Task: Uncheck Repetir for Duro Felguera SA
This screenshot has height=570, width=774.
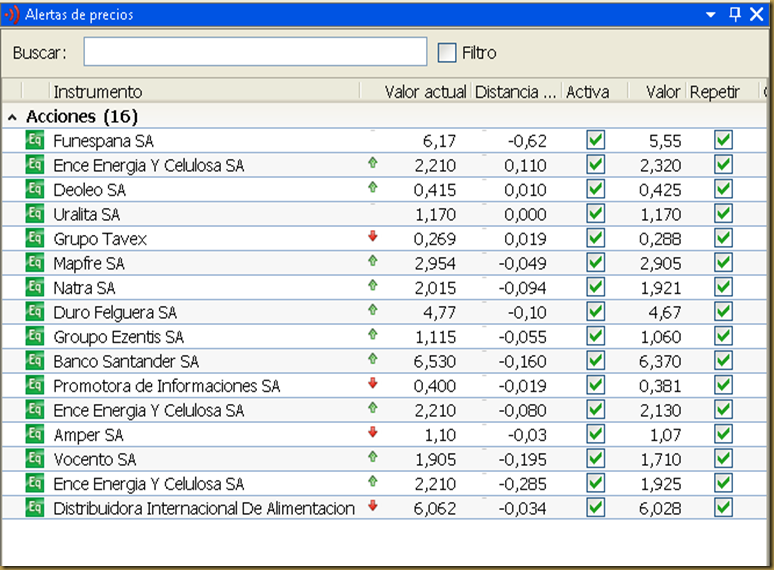Action: point(723,312)
